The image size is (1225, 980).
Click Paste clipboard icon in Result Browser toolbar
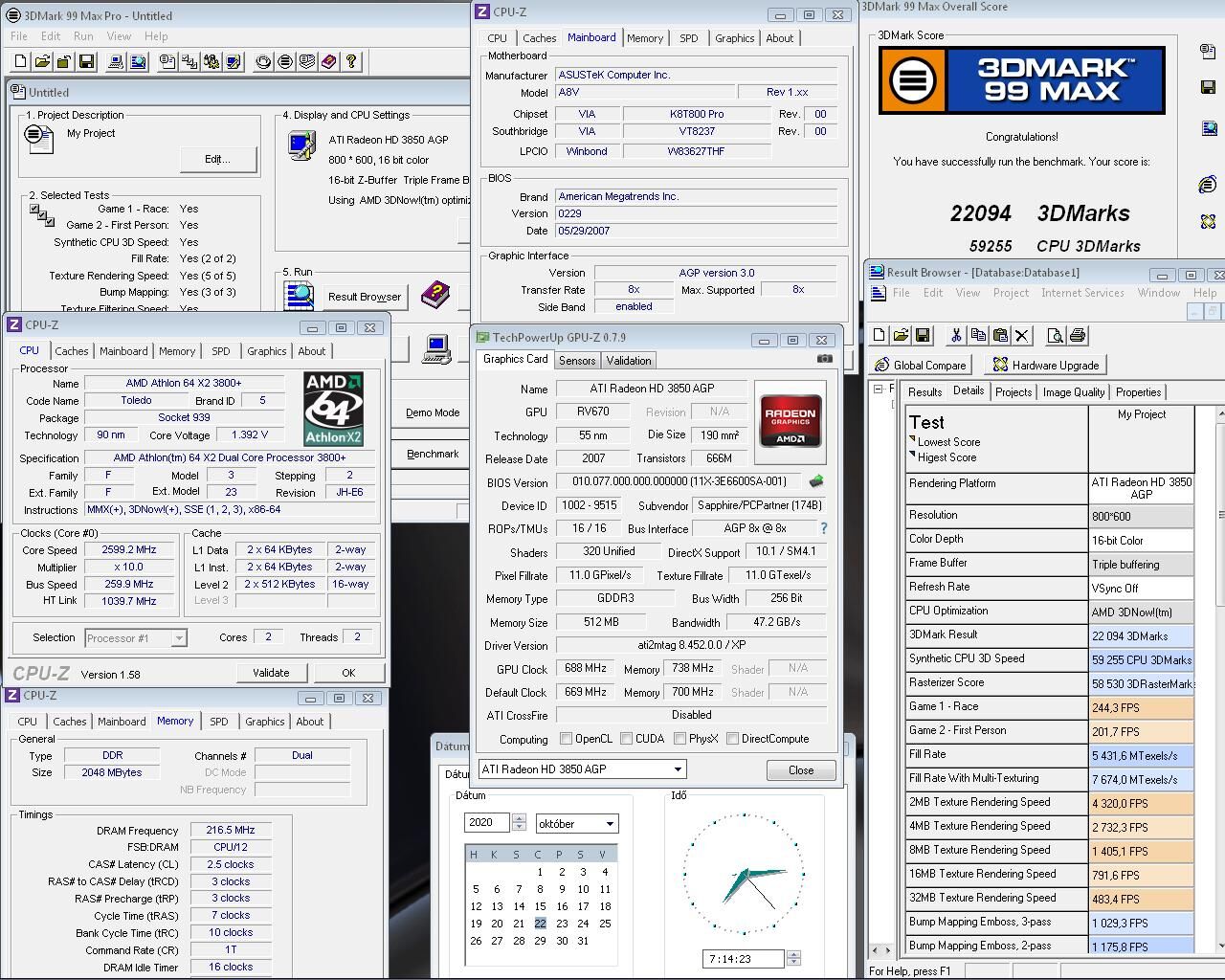[999, 335]
